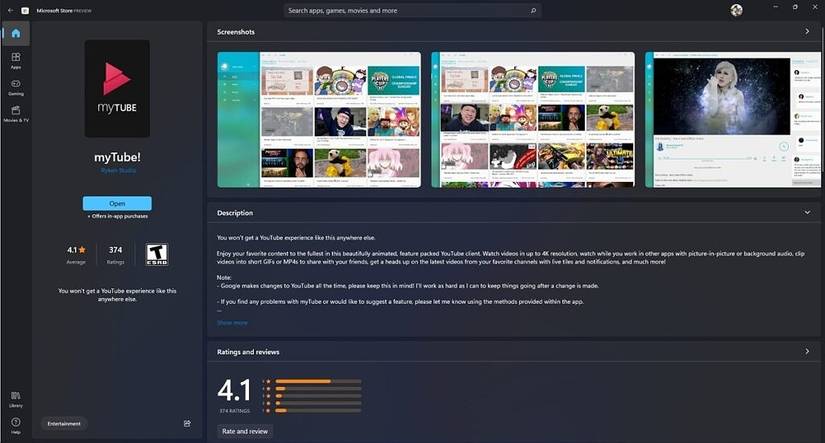Image resolution: width=825 pixels, height=443 pixels.
Task: Click into the search apps field
Action: 412,11
